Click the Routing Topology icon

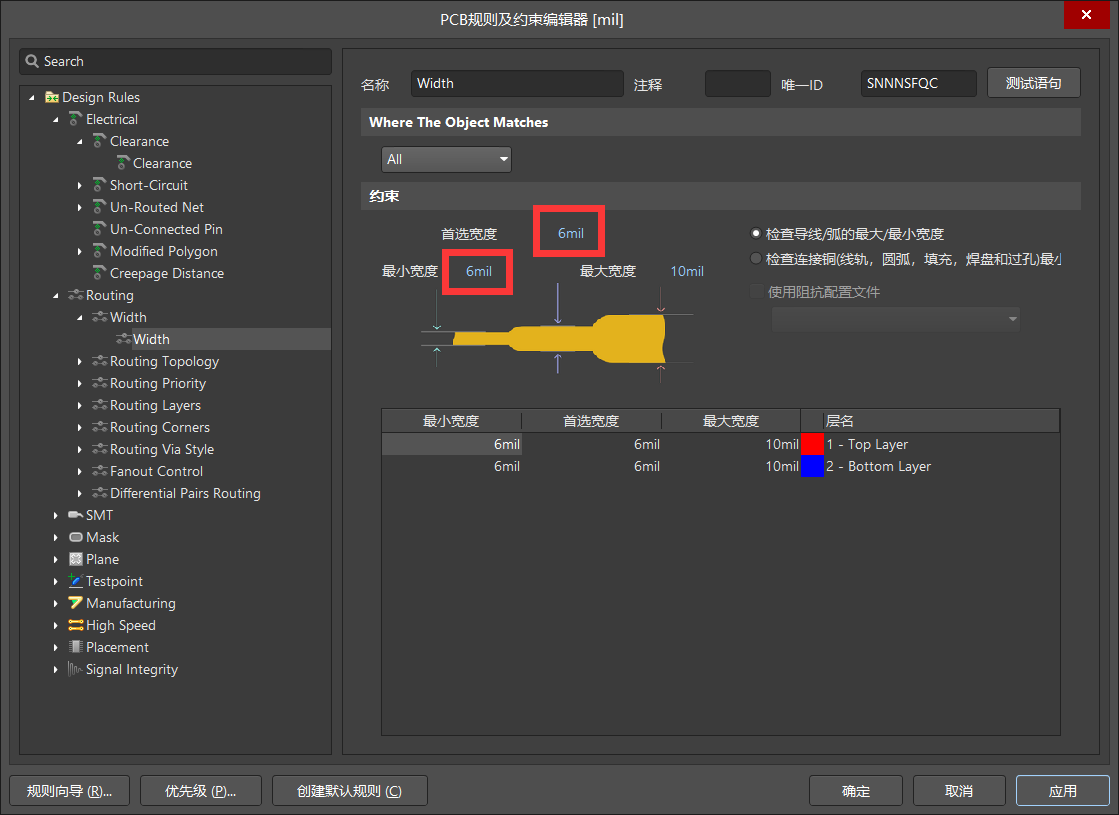click(100, 361)
